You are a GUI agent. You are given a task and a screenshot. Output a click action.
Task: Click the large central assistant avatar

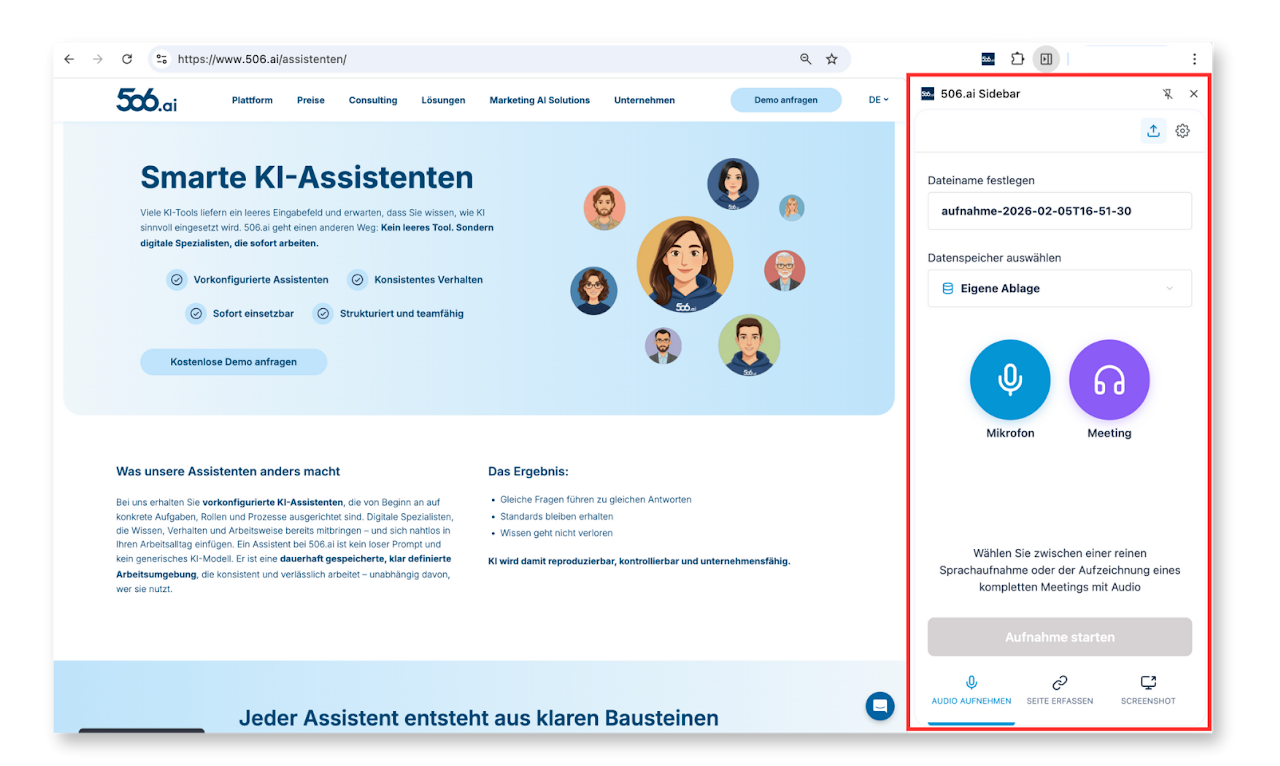click(x=685, y=264)
